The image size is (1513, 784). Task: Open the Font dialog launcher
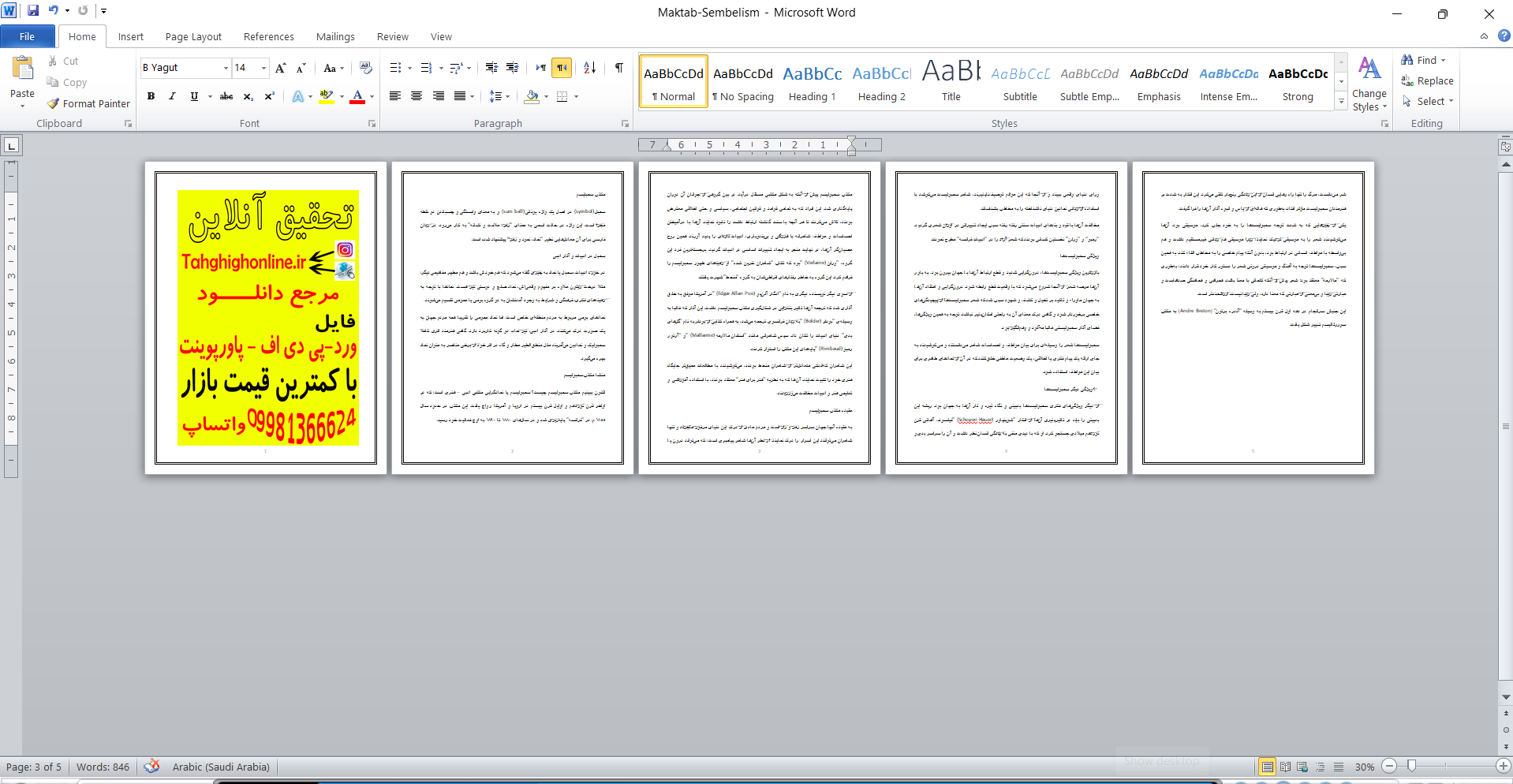tap(372, 124)
